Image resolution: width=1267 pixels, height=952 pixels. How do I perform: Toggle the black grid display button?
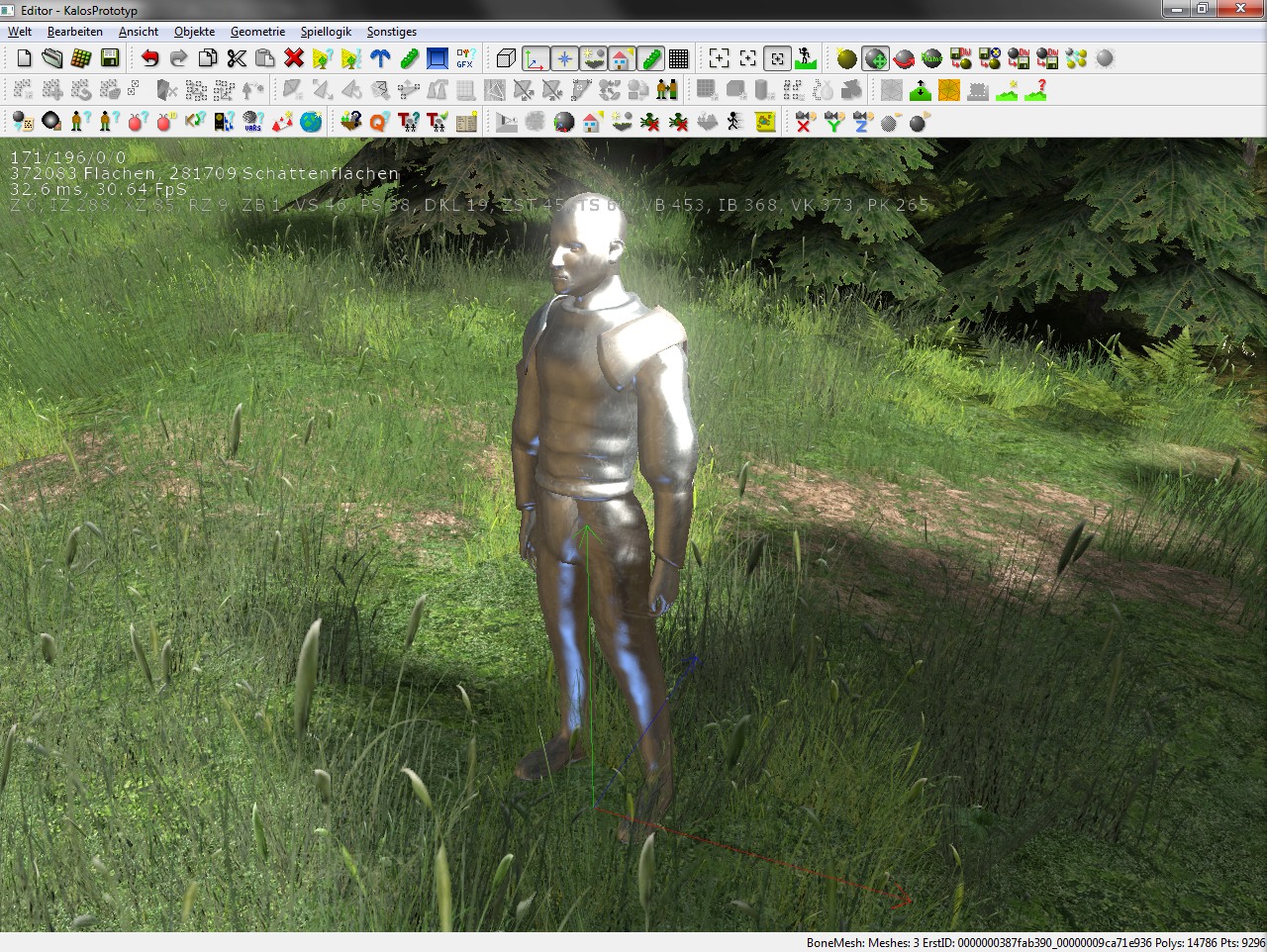coord(678,58)
